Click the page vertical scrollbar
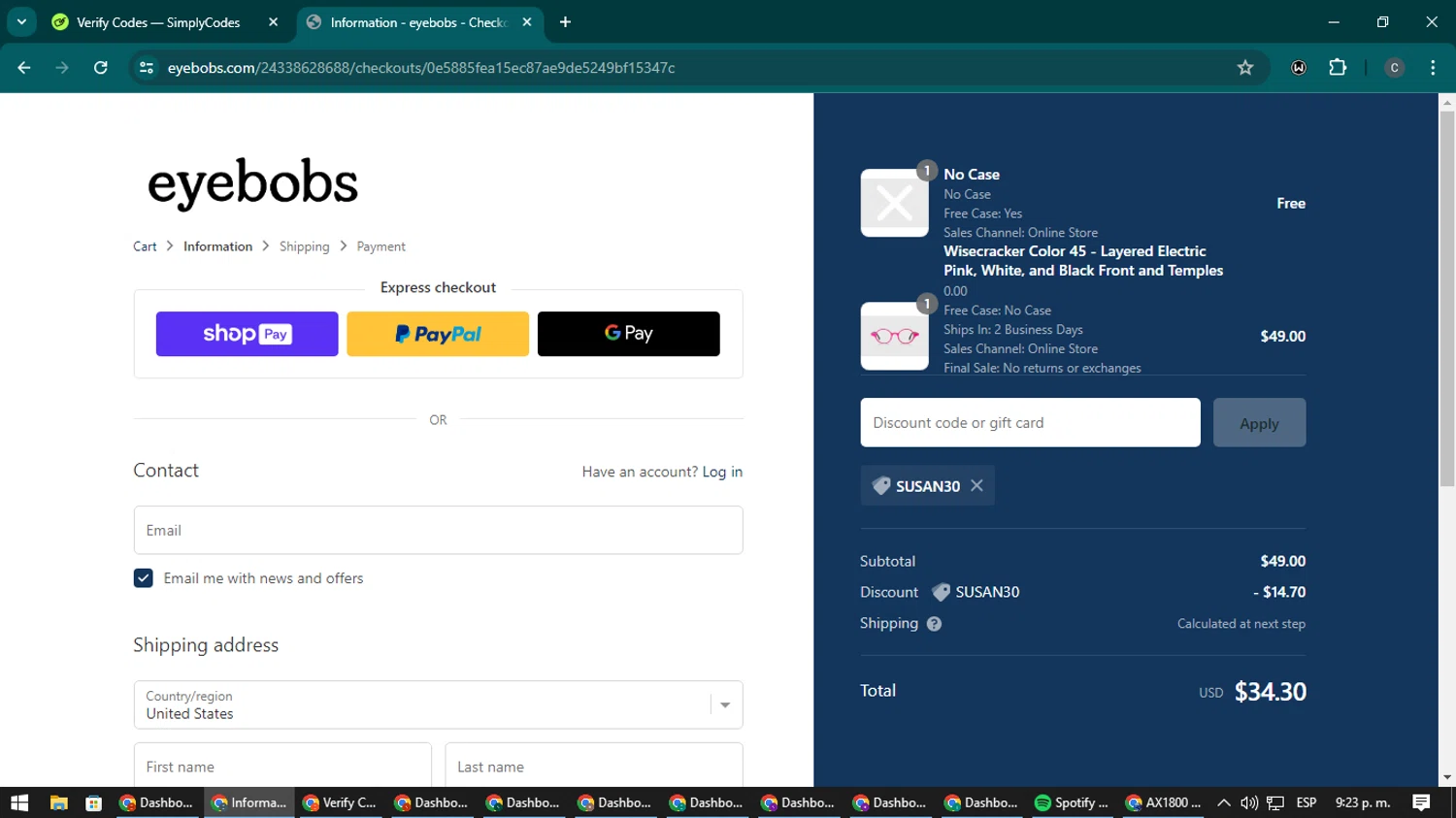 pos(1447,298)
